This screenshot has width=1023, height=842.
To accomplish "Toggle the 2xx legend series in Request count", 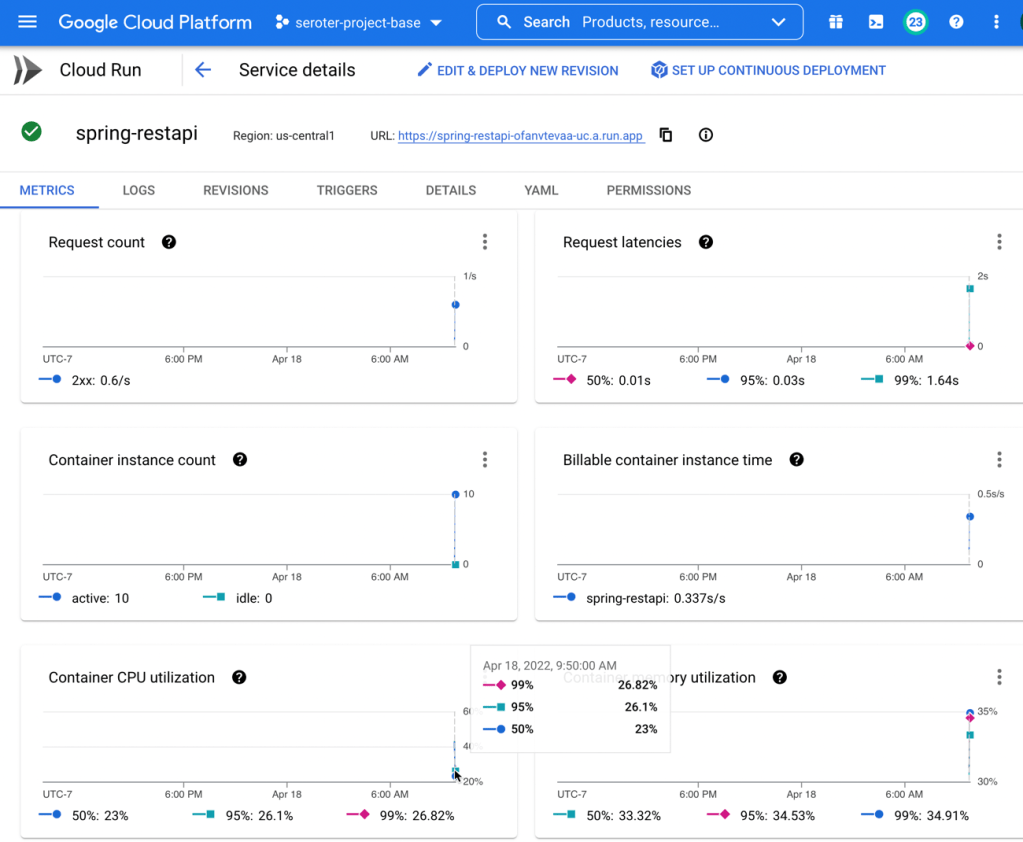I will coord(85,380).
